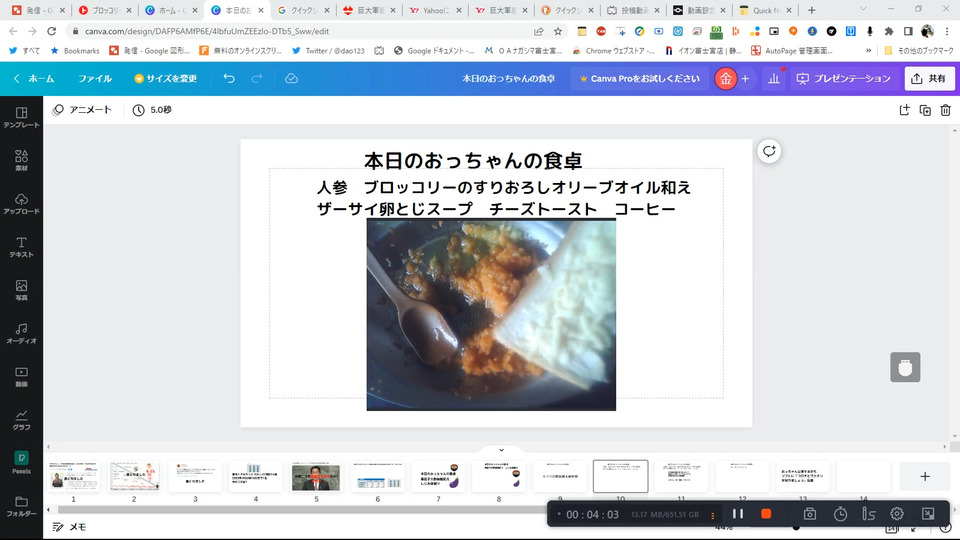Select the food photo on the slide
Image resolution: width=960 pixels, height=540 pixels.
tap(491, 315)
